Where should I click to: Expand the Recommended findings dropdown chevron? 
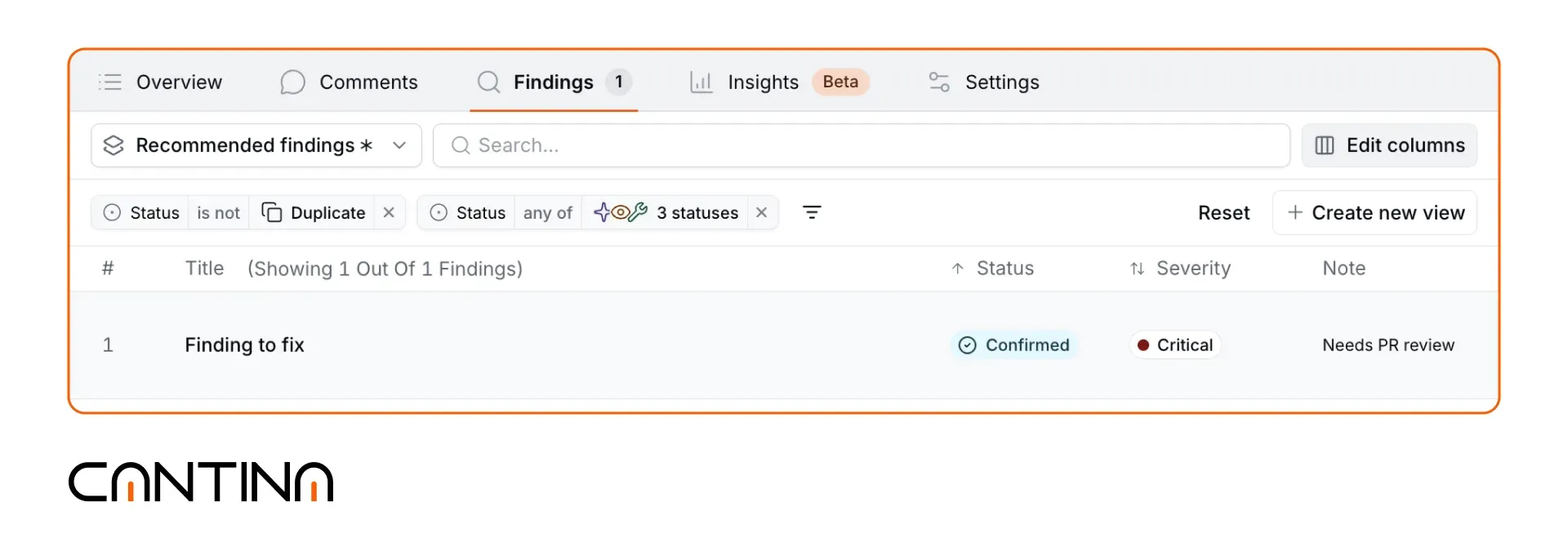[x=399, y=145]
